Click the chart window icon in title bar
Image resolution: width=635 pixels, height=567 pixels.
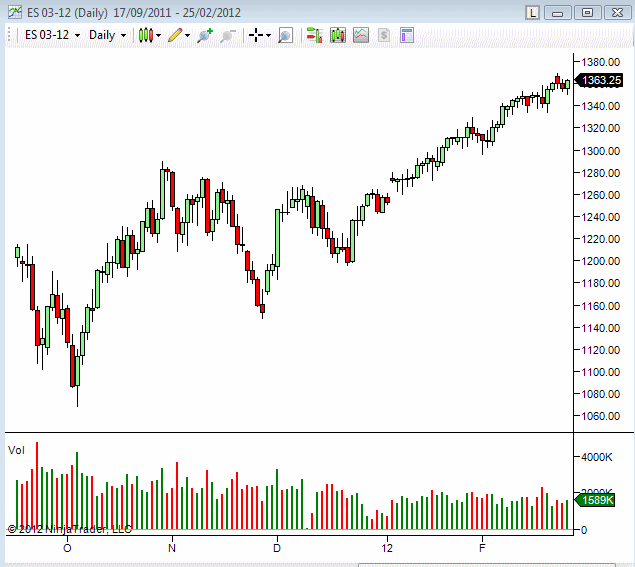[15, 12]
